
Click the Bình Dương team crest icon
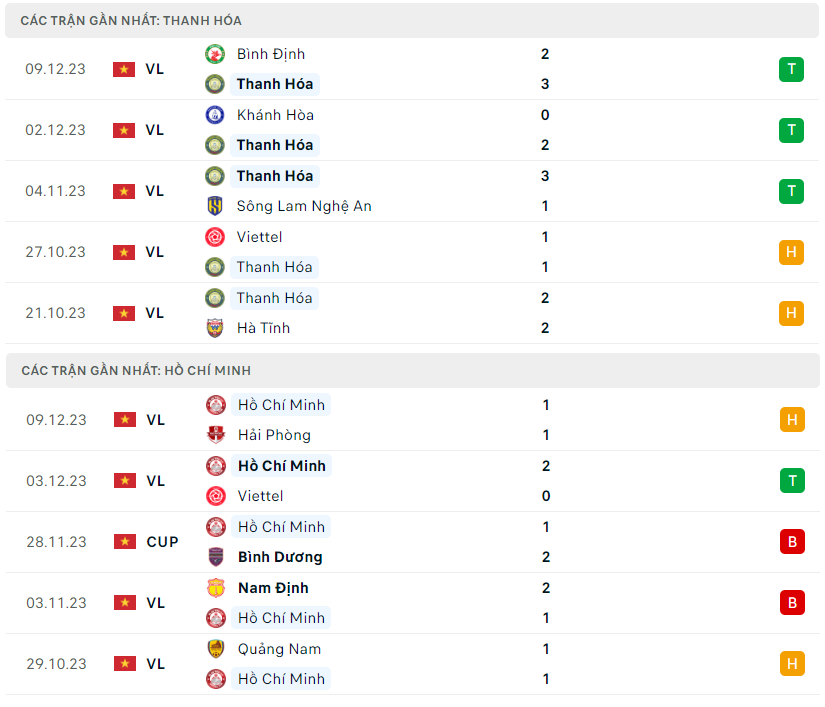[x=215, y=557]
